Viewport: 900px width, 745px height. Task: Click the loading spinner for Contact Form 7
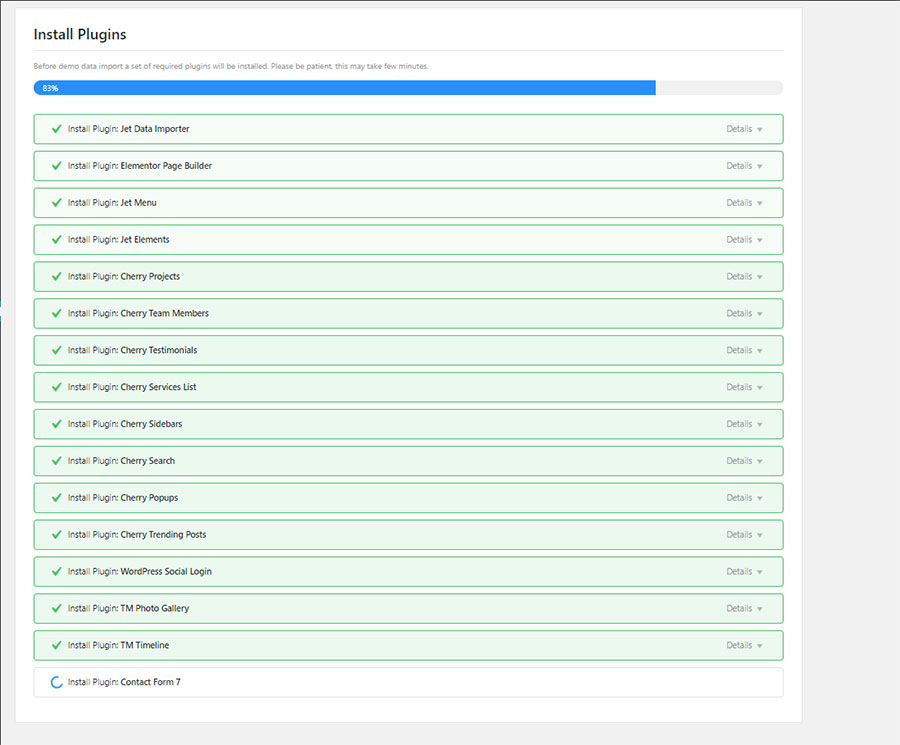pyautogui.click(x=56, y=682)
